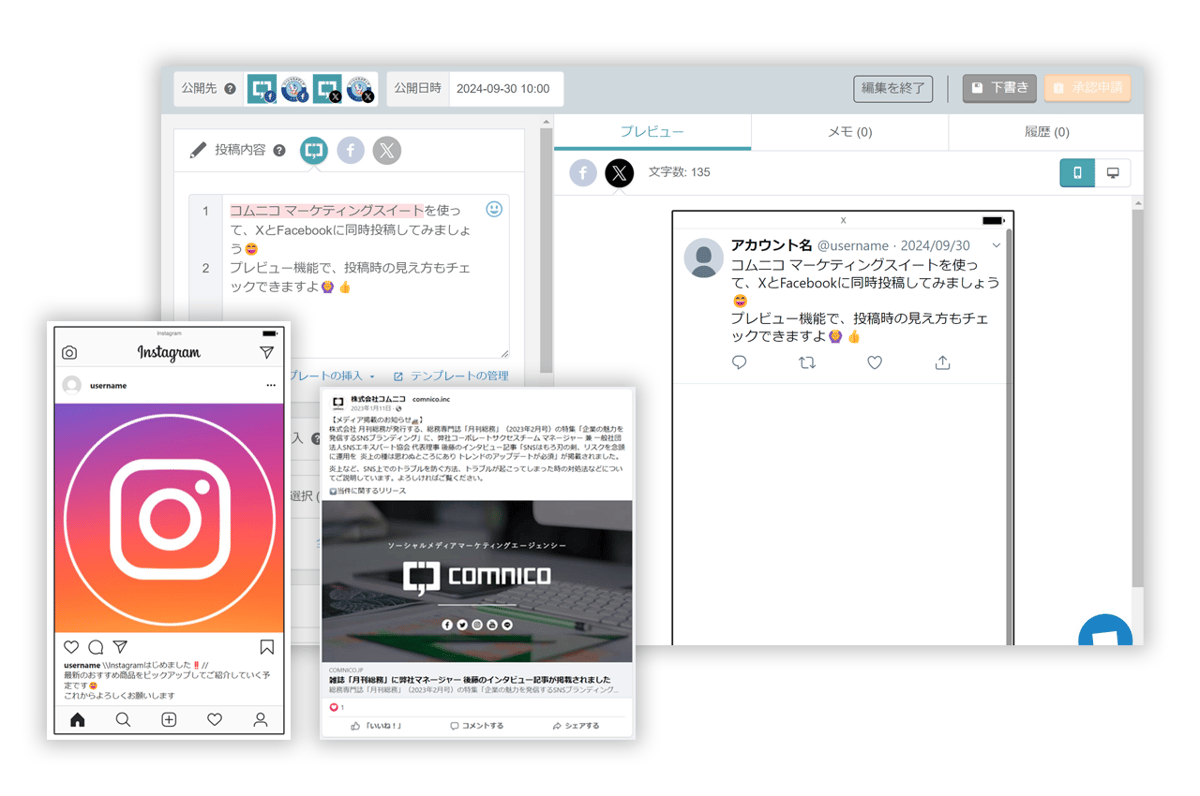Viewport: 1200px width, 796px height.
Task: Show the Facebook preview via the preview icon
Action: pos(584,173)
